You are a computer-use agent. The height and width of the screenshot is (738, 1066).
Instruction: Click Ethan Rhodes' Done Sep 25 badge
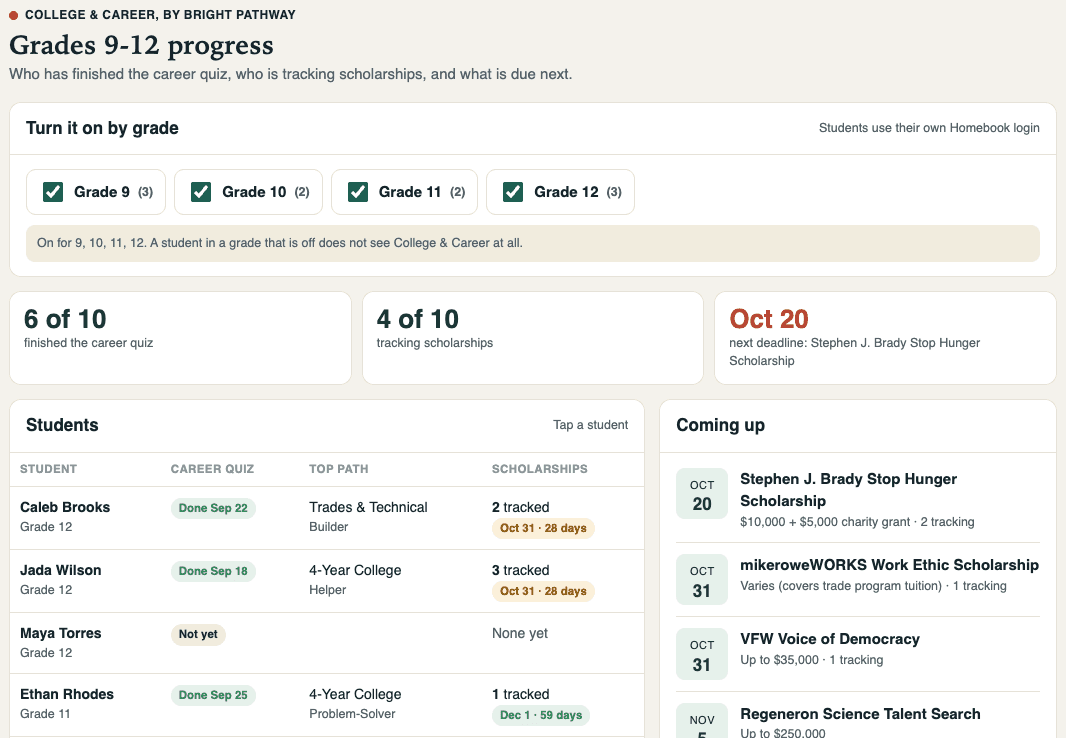point(213,695)
